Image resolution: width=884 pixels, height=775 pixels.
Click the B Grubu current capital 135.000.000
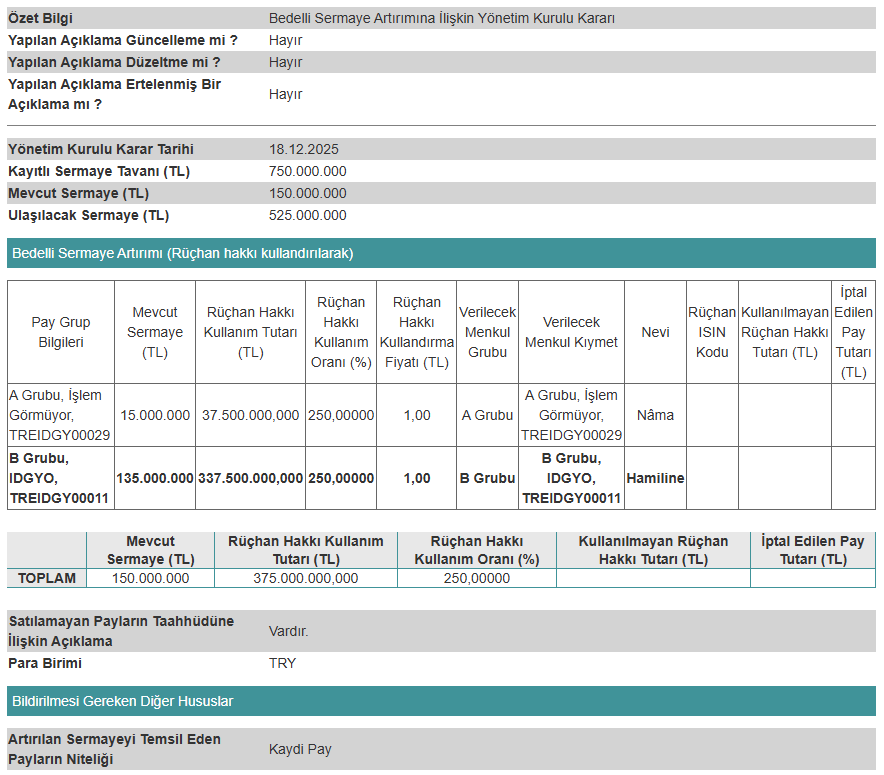coord(155,478)
